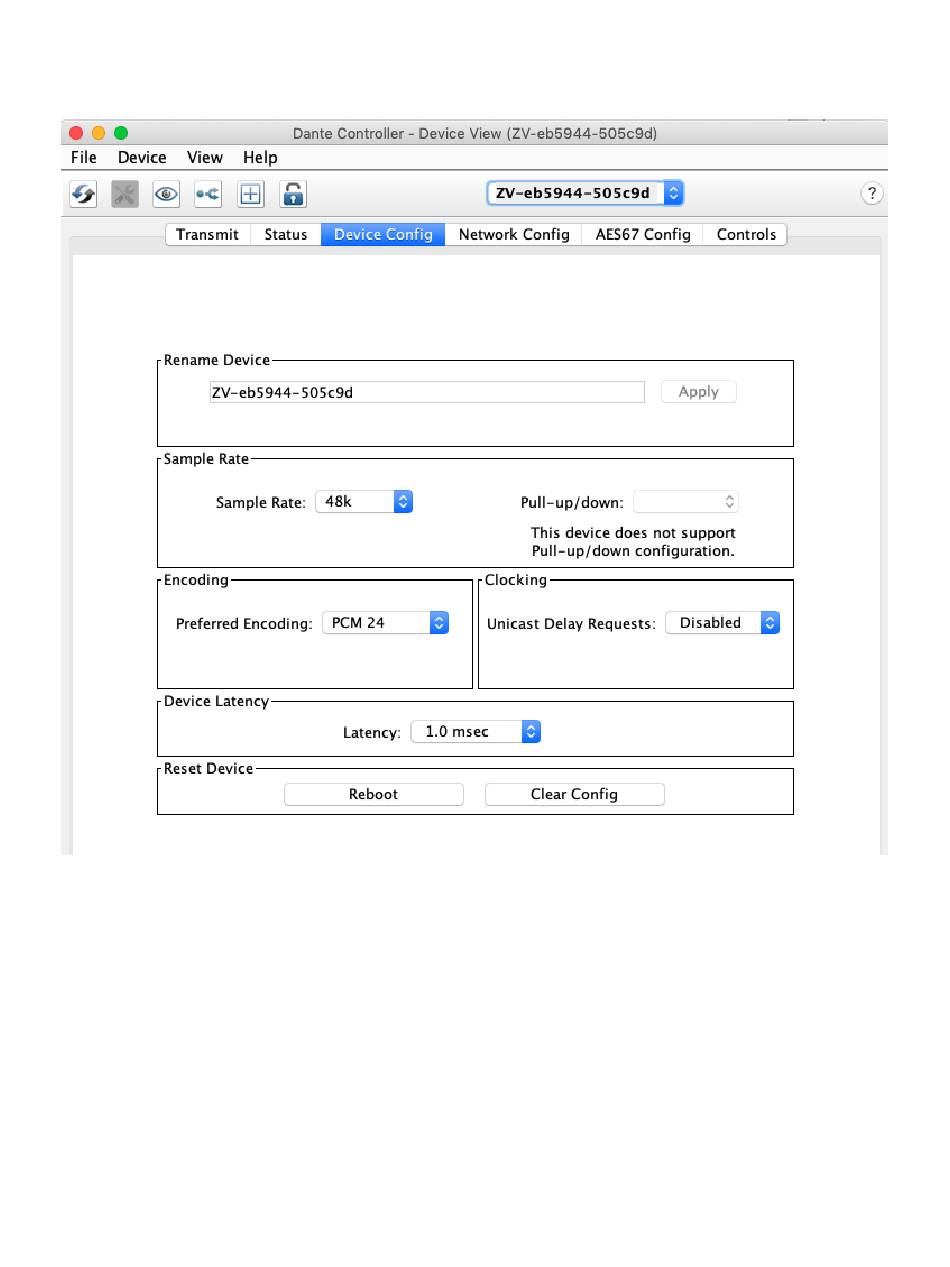This screenshot has height=1267, width=950.
Task: Open the Sample Rate 48k dropdown
Action: point(364,502)
